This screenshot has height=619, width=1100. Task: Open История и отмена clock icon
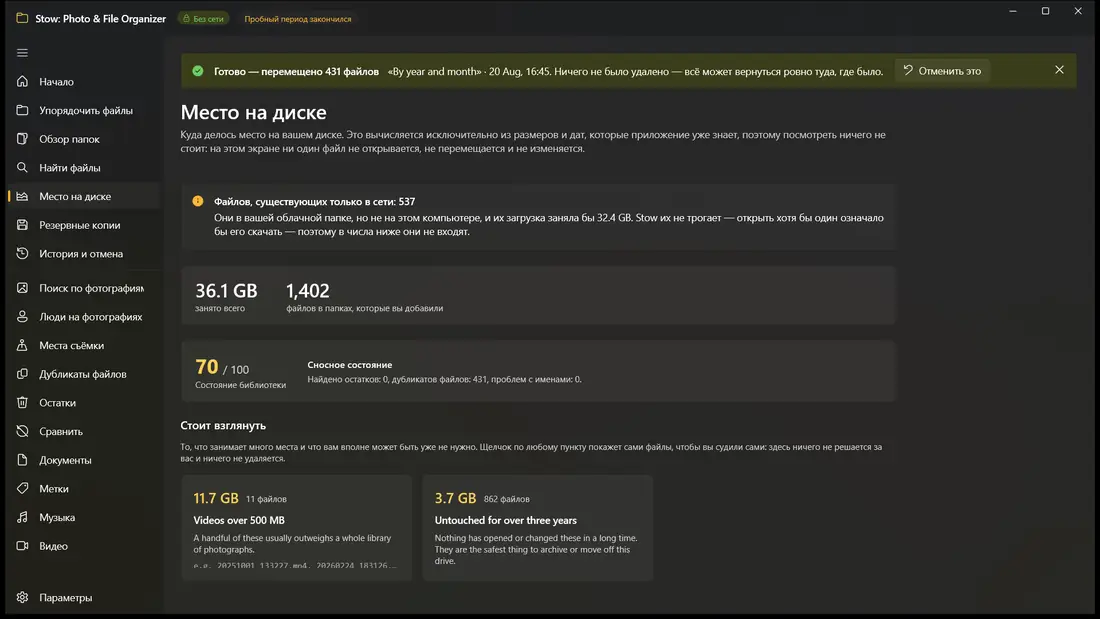click(x=22, y=253)
